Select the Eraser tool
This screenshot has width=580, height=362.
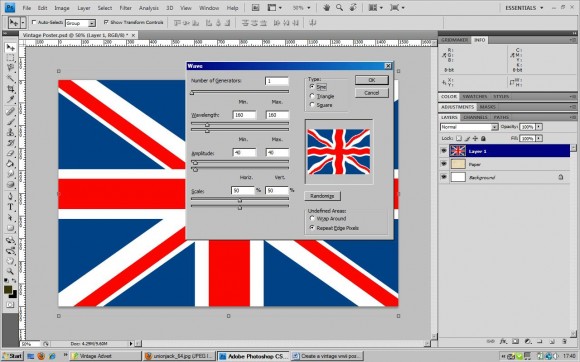coord(10,153)
